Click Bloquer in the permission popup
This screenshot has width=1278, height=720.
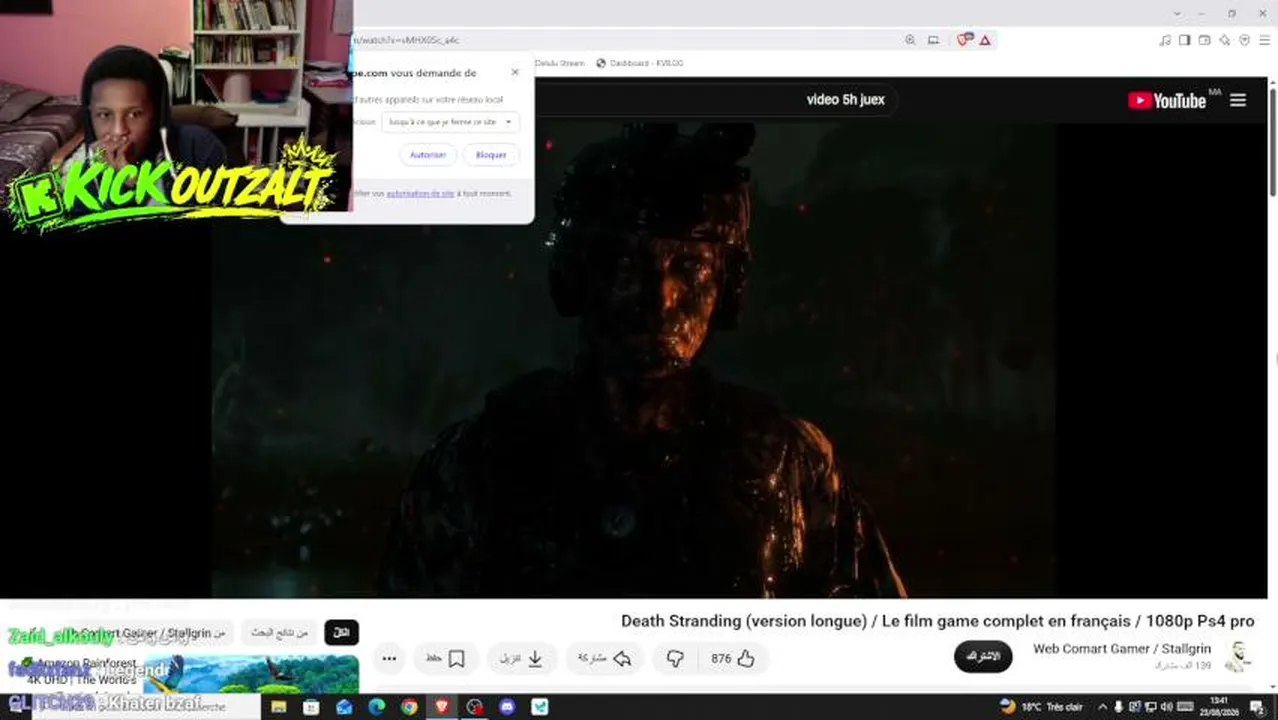click(491, 155)
